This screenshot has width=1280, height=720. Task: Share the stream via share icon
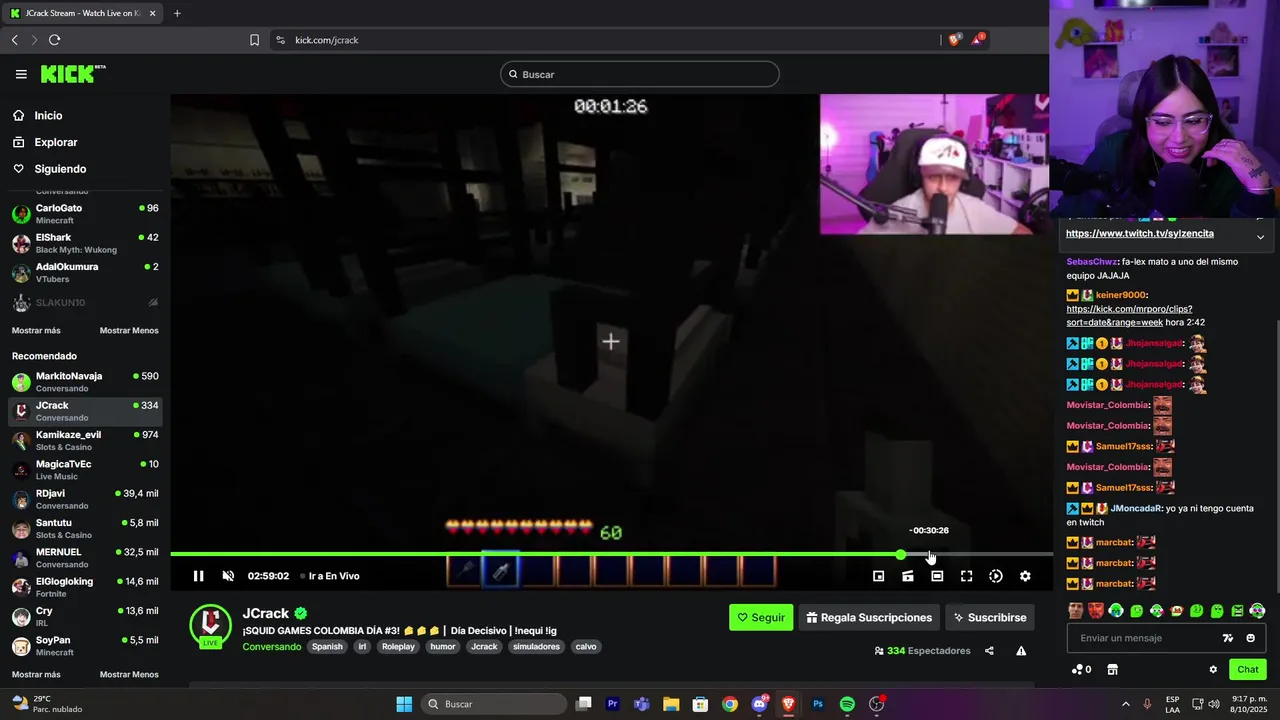click(x=989, y=651)
